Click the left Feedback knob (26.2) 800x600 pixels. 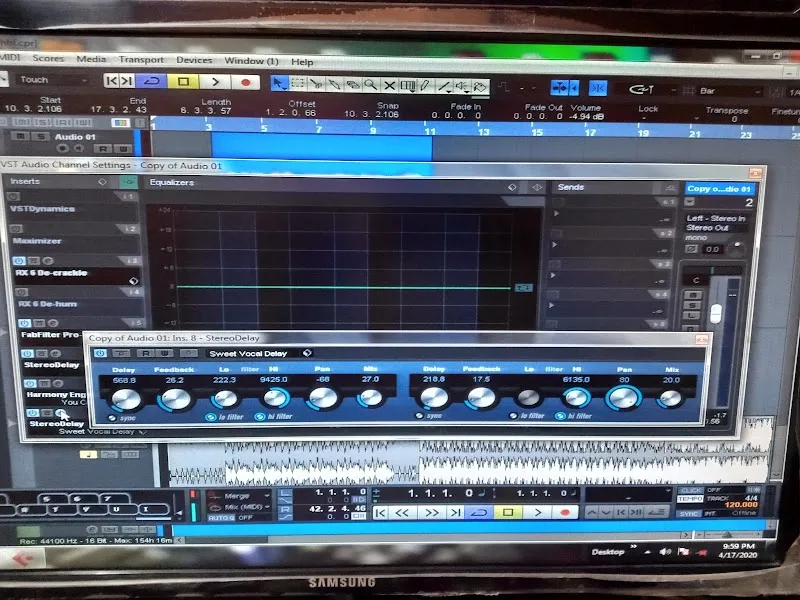point(176,399)
